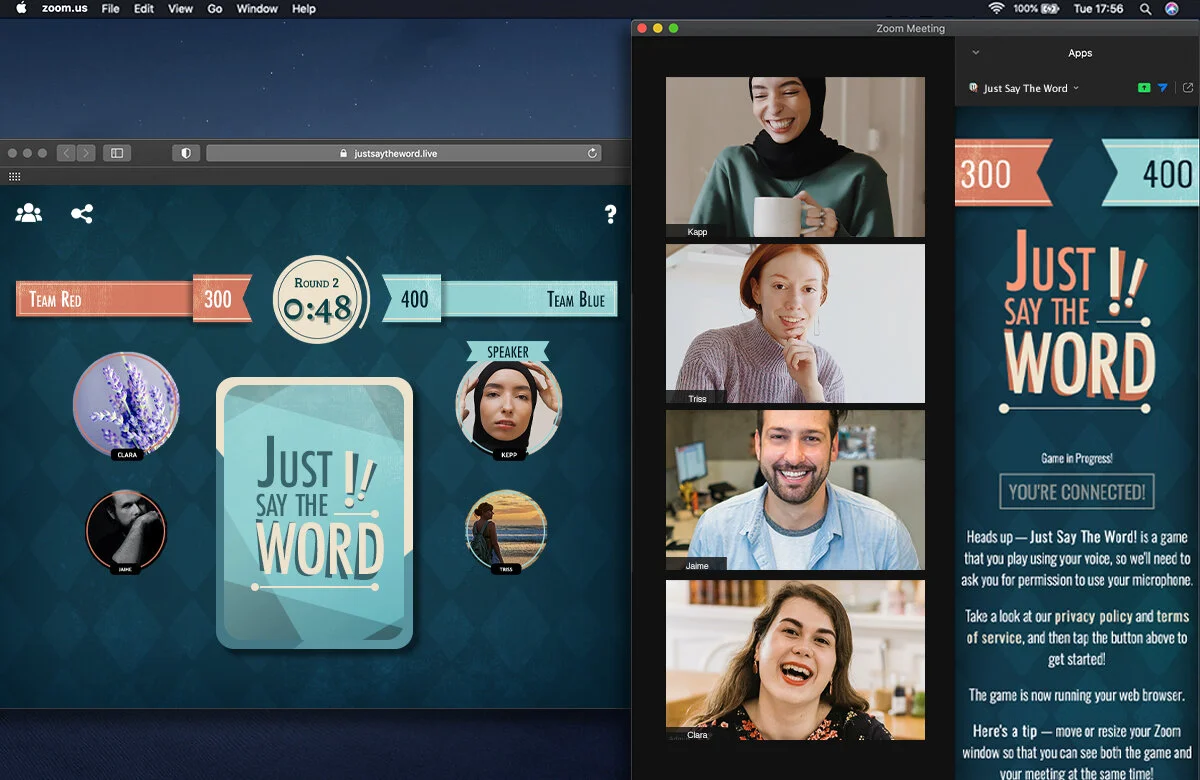Select Jaime's black and white avatar

pos(126,530)
